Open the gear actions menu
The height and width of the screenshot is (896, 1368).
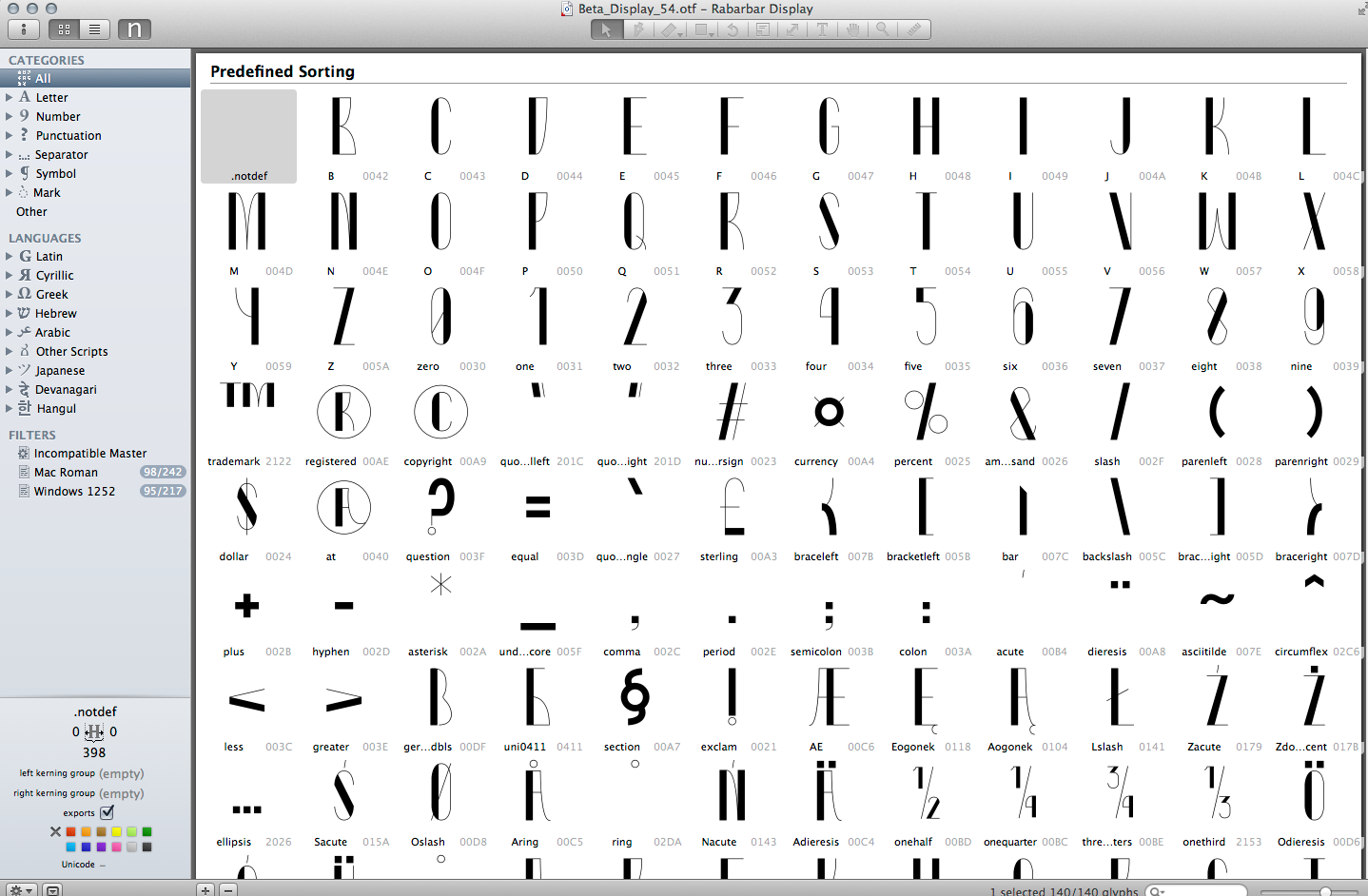click(x=20, y=889)
